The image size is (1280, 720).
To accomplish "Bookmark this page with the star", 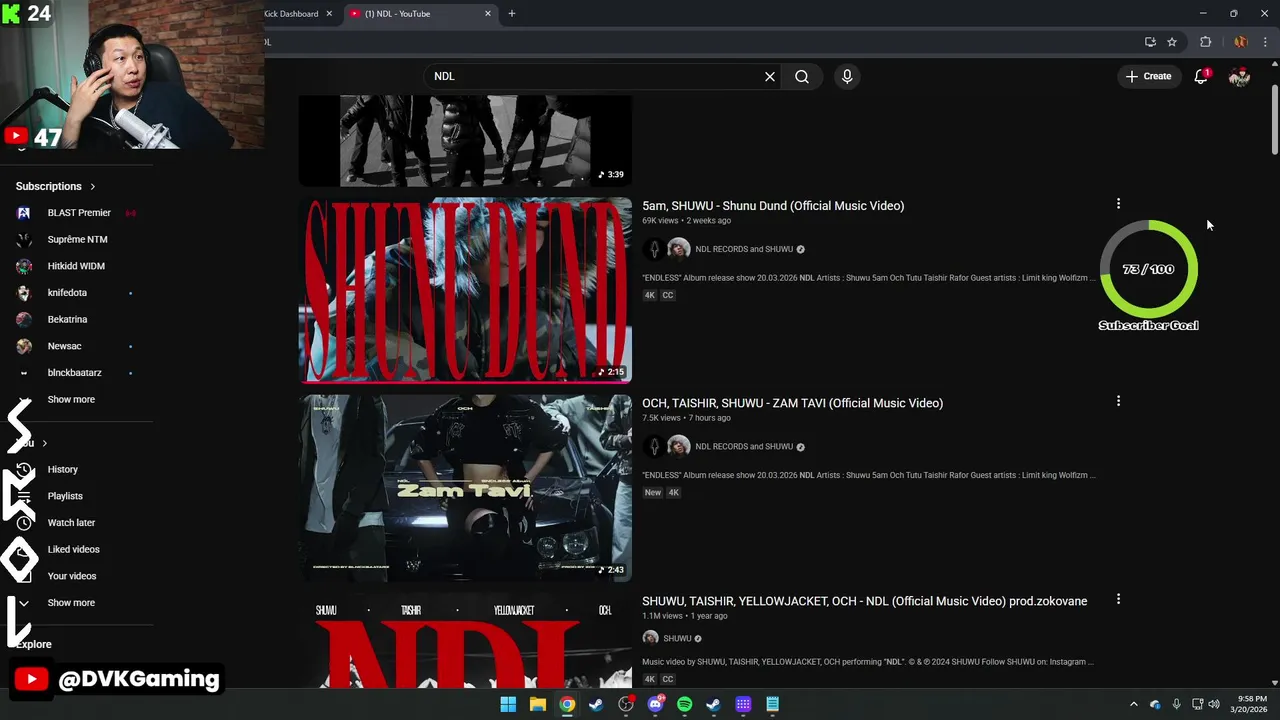I will (1172, 42).
